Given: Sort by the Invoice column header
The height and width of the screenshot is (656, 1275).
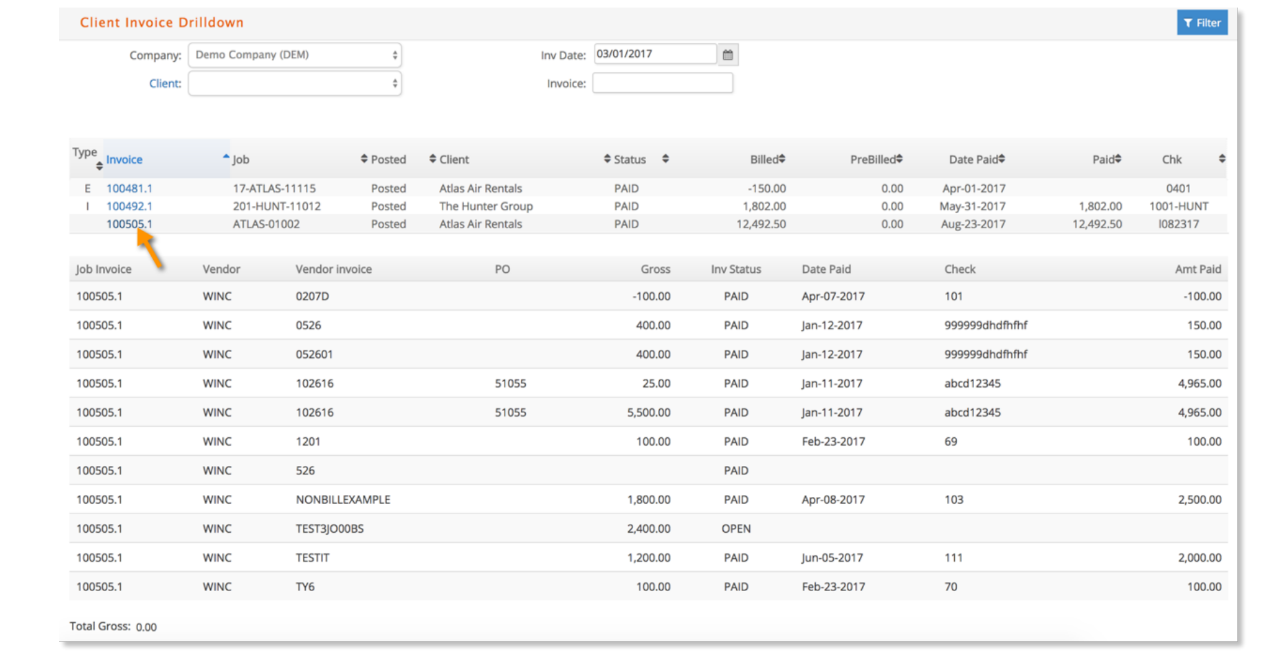Looking at the screenshot, I should 124,160.
